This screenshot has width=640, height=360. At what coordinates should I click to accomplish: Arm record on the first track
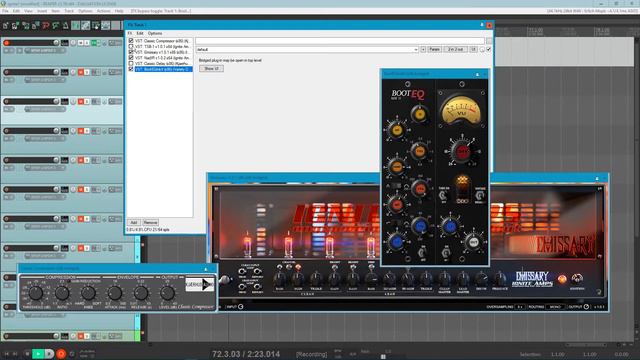[7, 43]
